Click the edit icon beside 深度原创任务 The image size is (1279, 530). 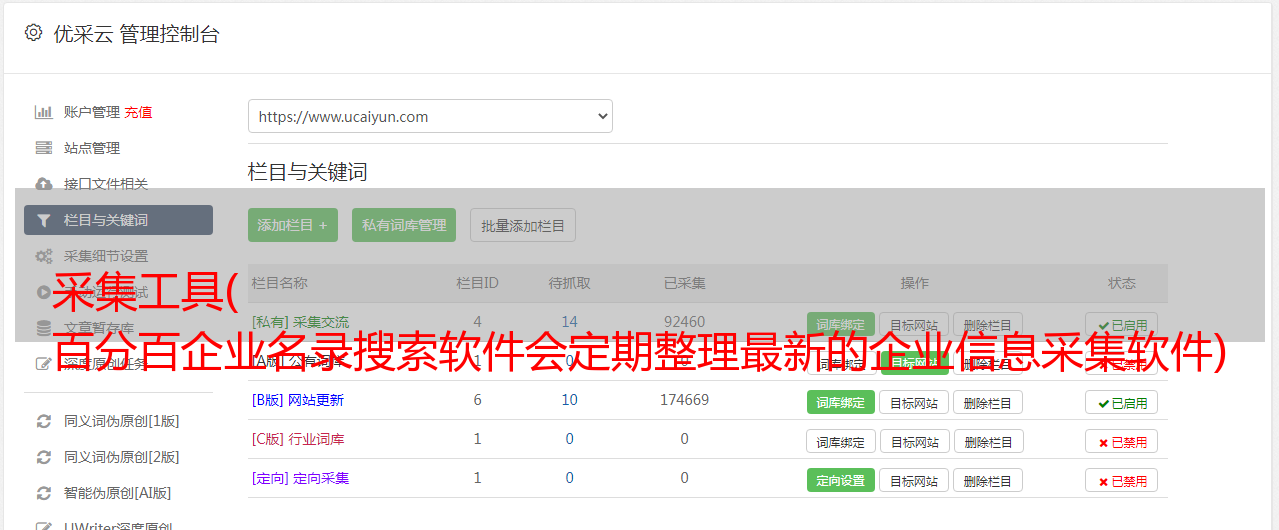click(44, 363)
